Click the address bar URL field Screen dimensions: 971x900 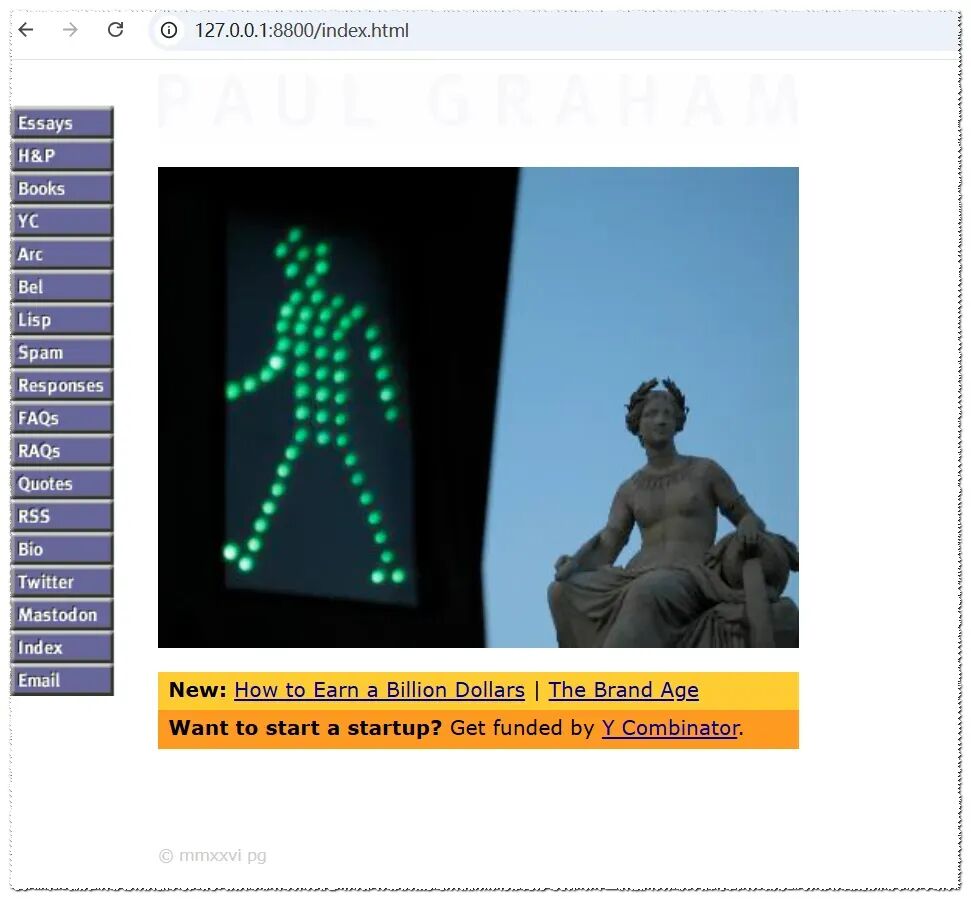click(557, 30)
